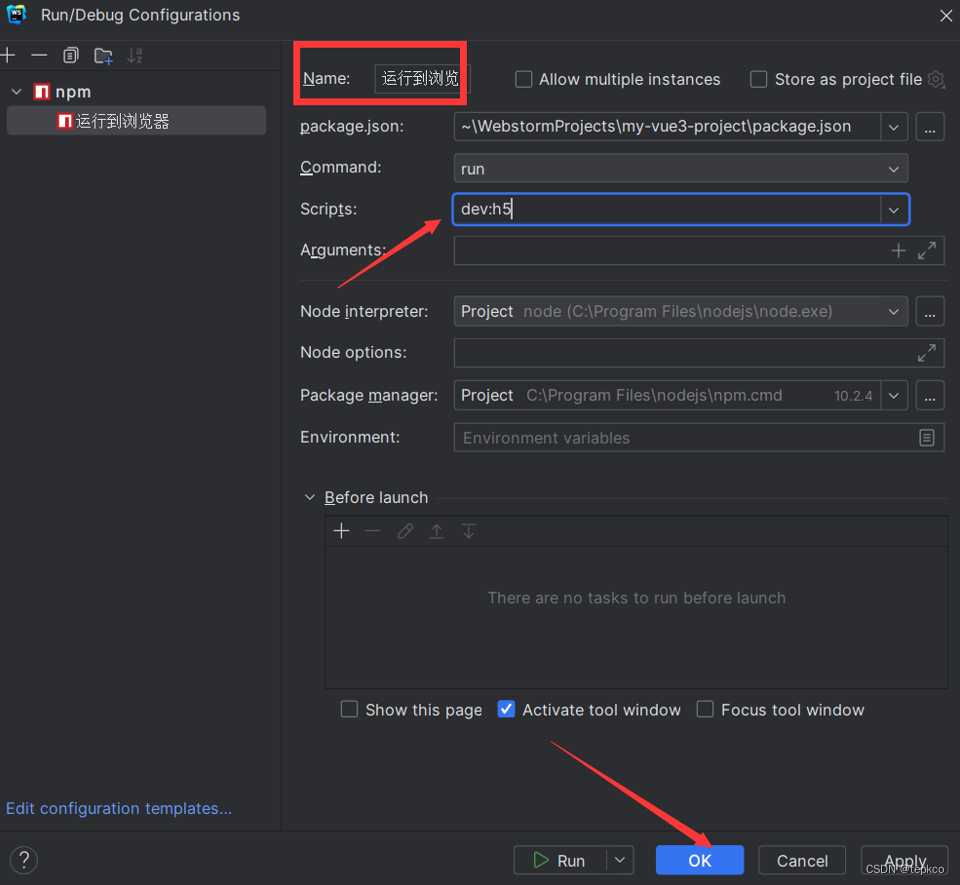
Task: Move Before launch task down
Action: click(468, 531)
